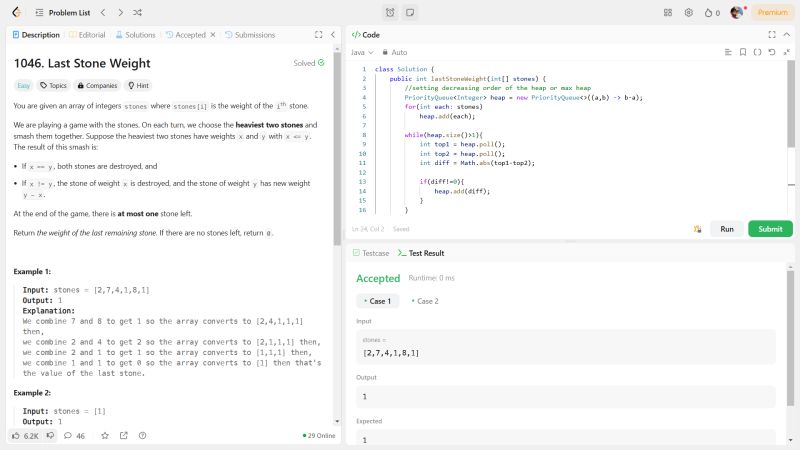Open the settings gear icon
The width and height of the screenshot is (800, 450).
click(689, 12)
